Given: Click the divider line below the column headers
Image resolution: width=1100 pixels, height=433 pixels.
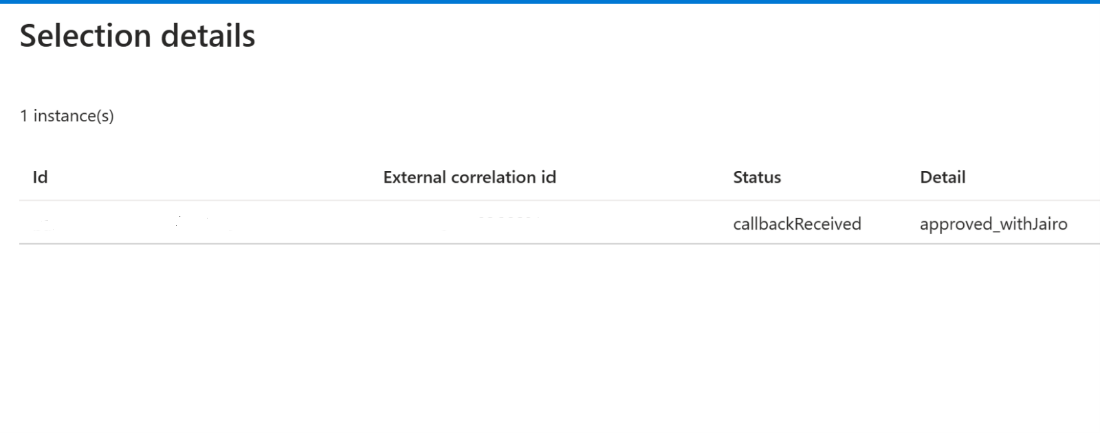Looking at the screenshot, I should pyautogui.click(x=550, y=200).
